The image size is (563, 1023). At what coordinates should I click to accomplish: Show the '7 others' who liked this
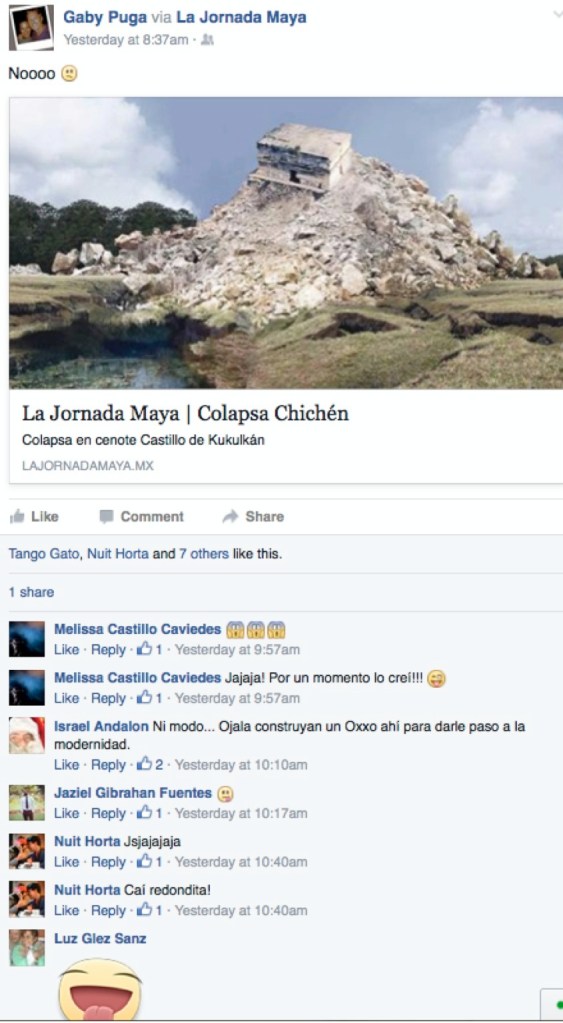coord(204,555)
